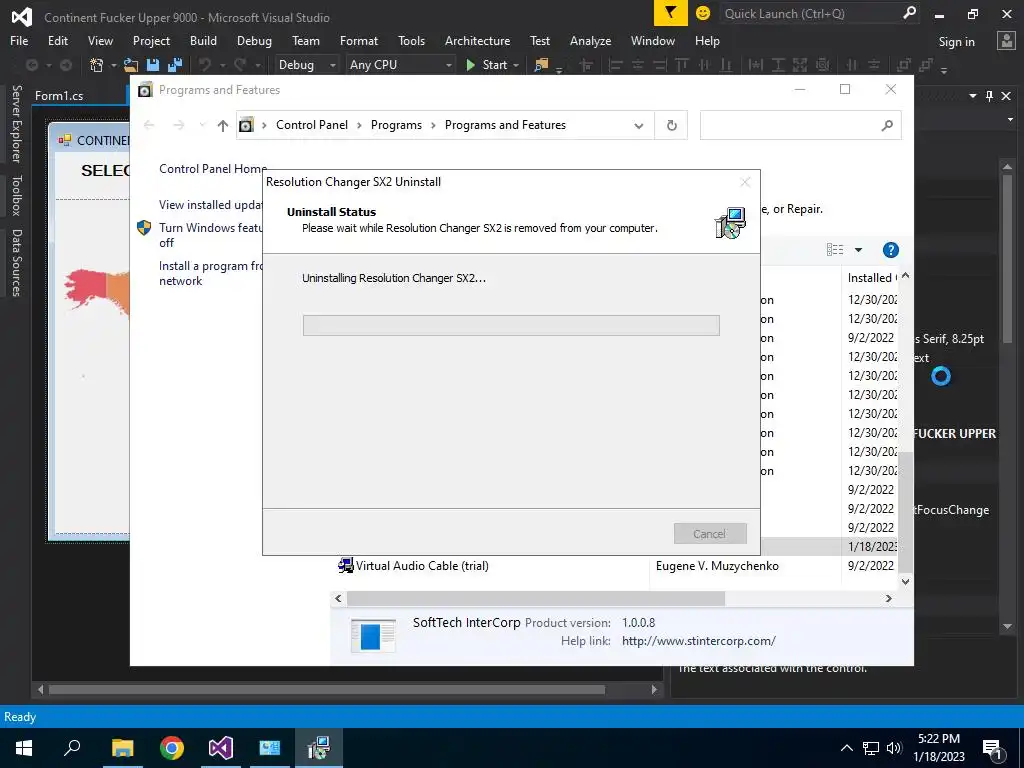Click the search magnifier in Programs and Features
The image size is (1024, 768).
point(887,125)
